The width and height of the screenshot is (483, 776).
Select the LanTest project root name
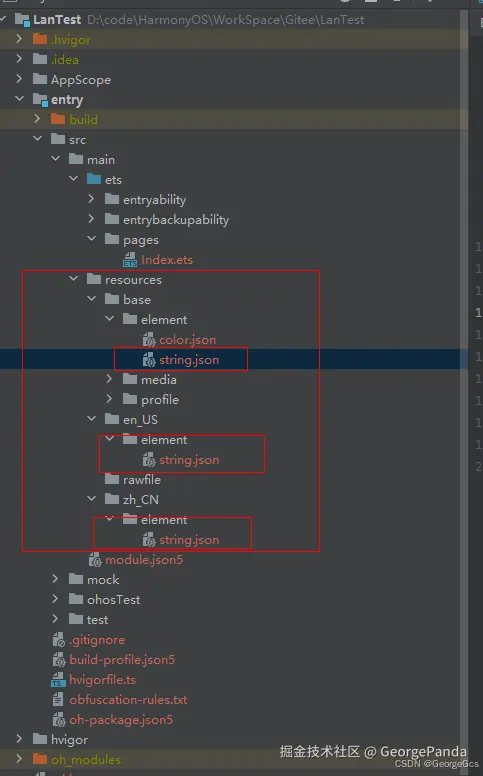coord(57,20)
